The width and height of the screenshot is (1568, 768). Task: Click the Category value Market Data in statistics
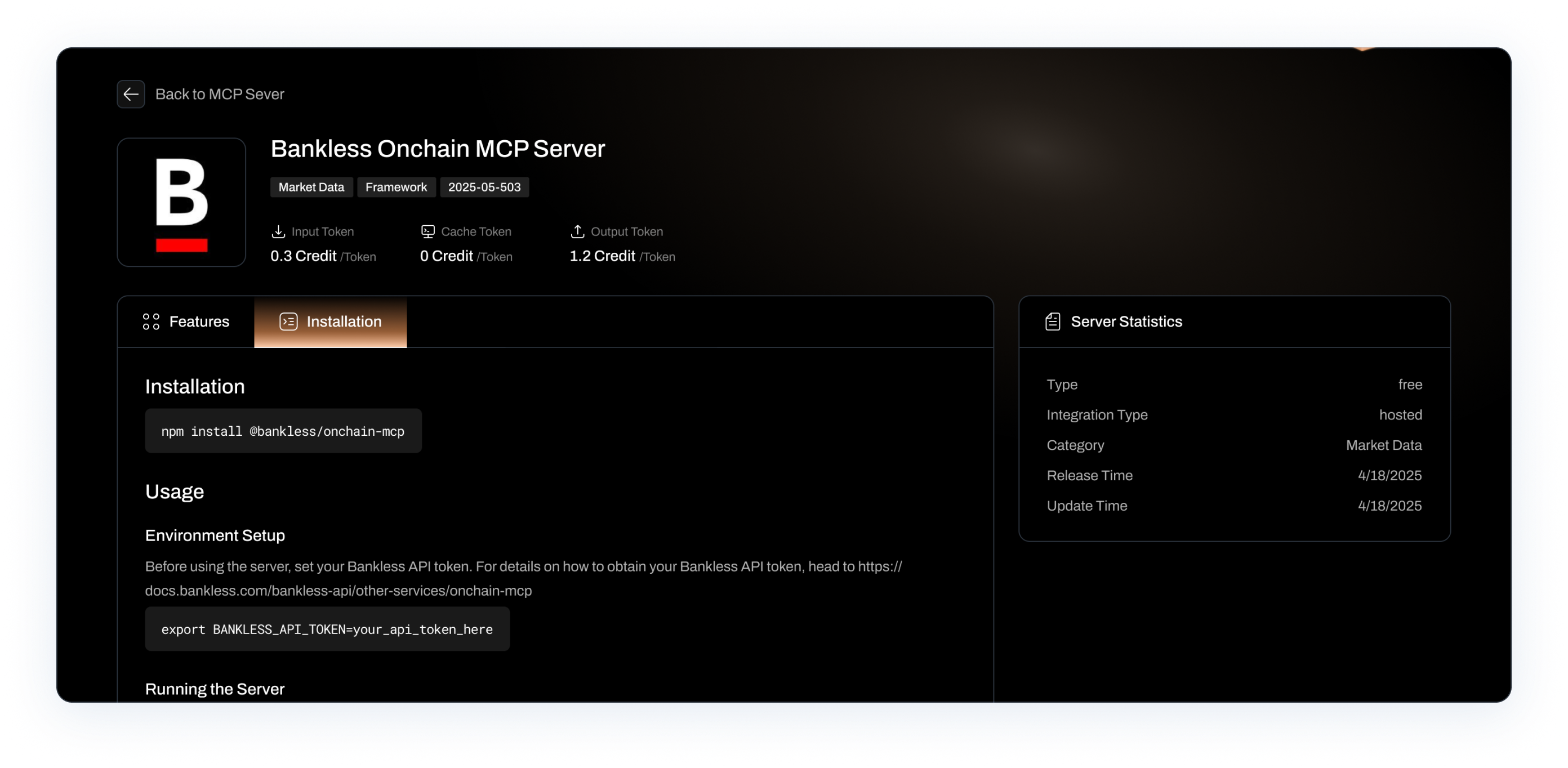[x=1384, y=445]
